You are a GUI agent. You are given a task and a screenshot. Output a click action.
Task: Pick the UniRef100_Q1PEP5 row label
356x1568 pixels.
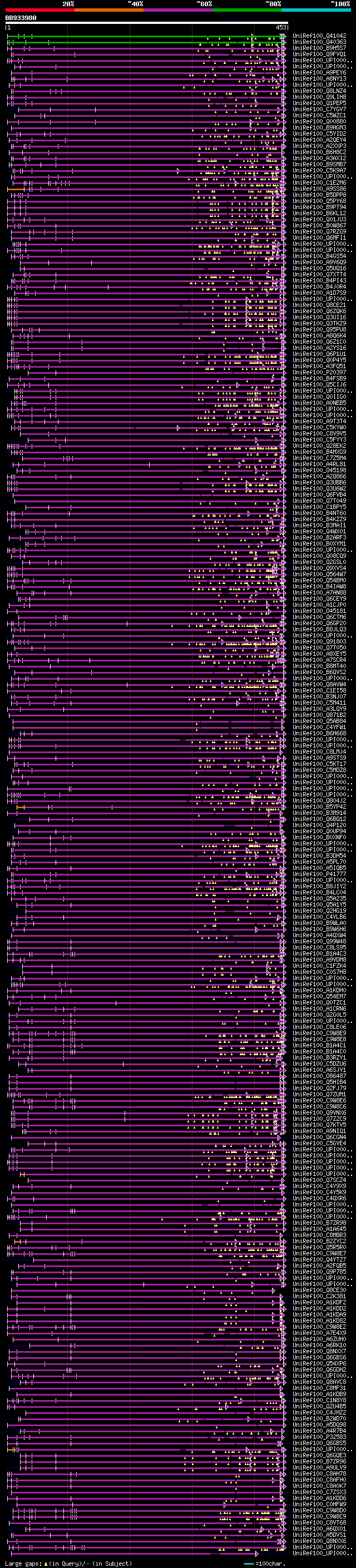click(319, 103)
